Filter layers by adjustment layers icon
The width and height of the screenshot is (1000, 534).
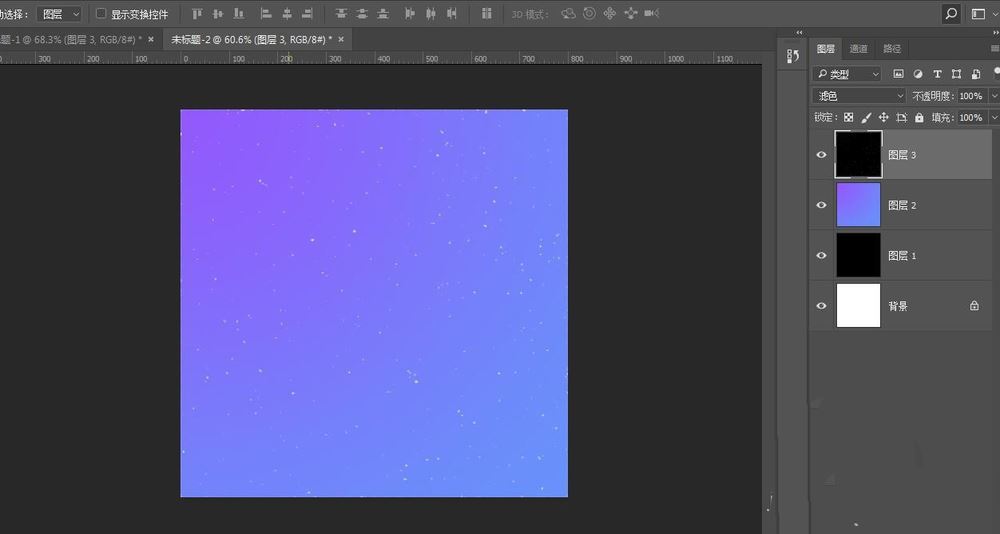coord(918,74)
